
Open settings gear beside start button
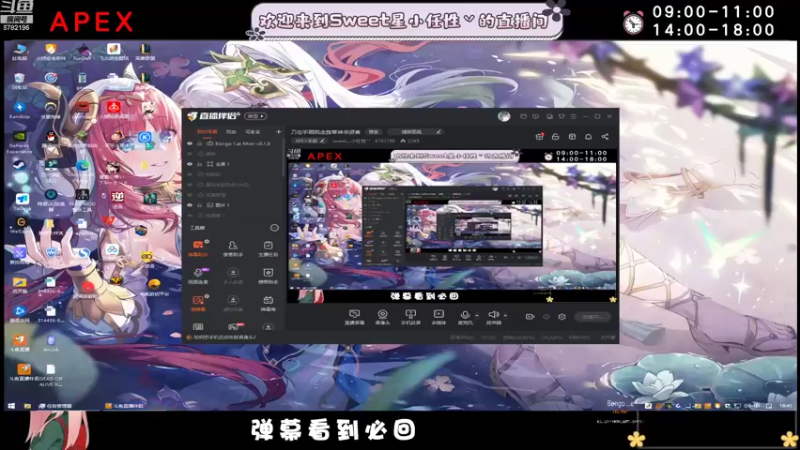coord(562,317)
